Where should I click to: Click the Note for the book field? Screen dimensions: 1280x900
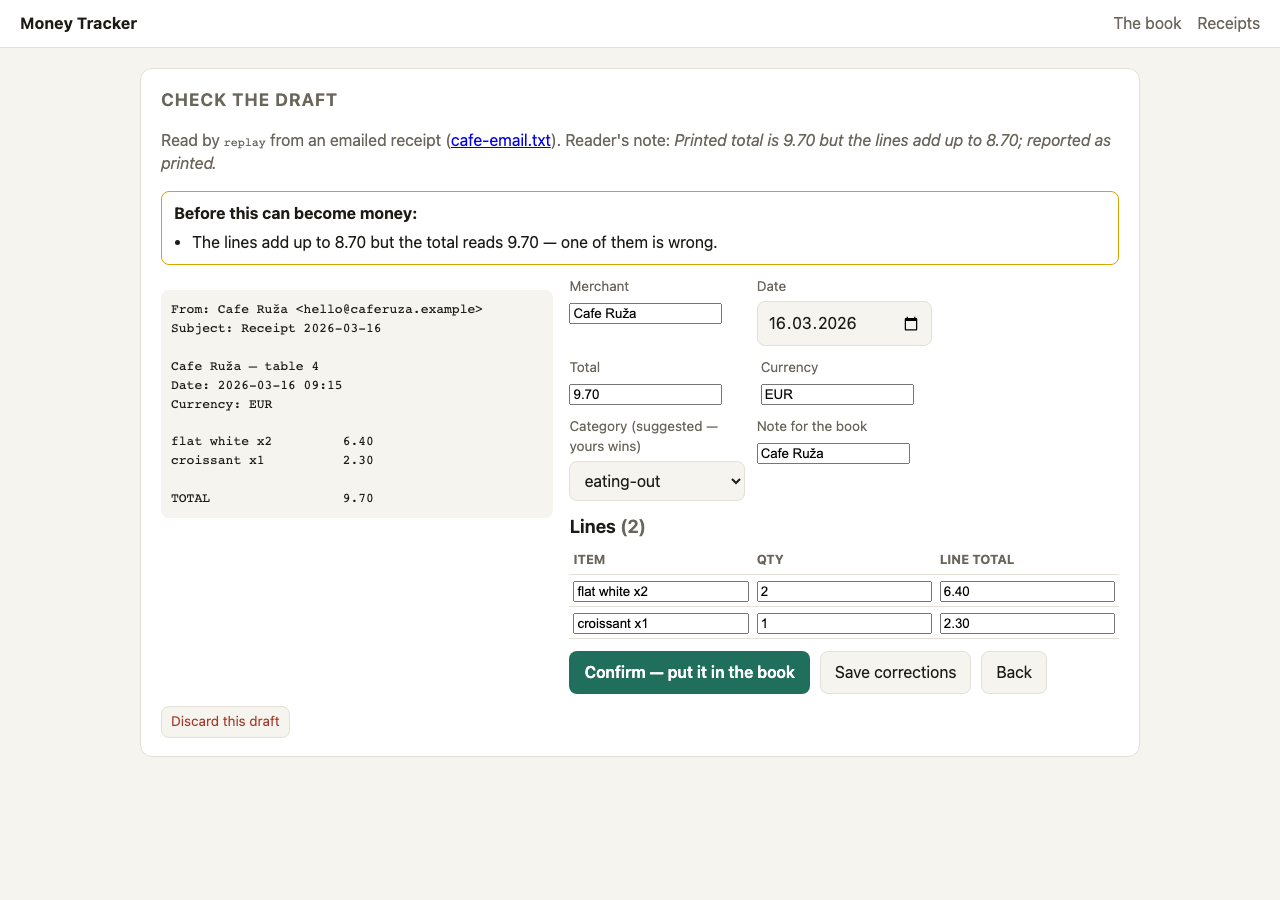[x=833, y=453]
